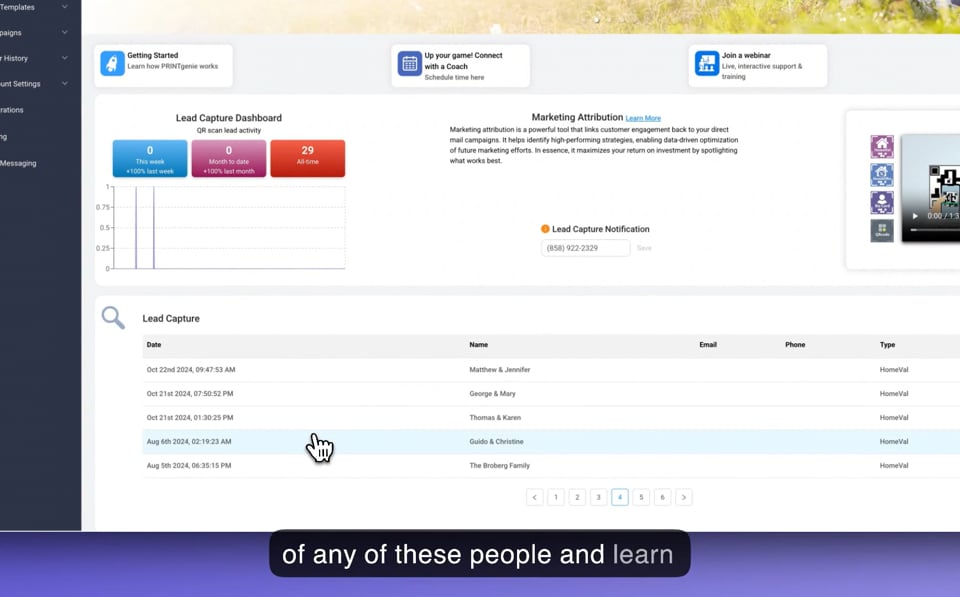Click the This week stats tile

click(150, 159)
